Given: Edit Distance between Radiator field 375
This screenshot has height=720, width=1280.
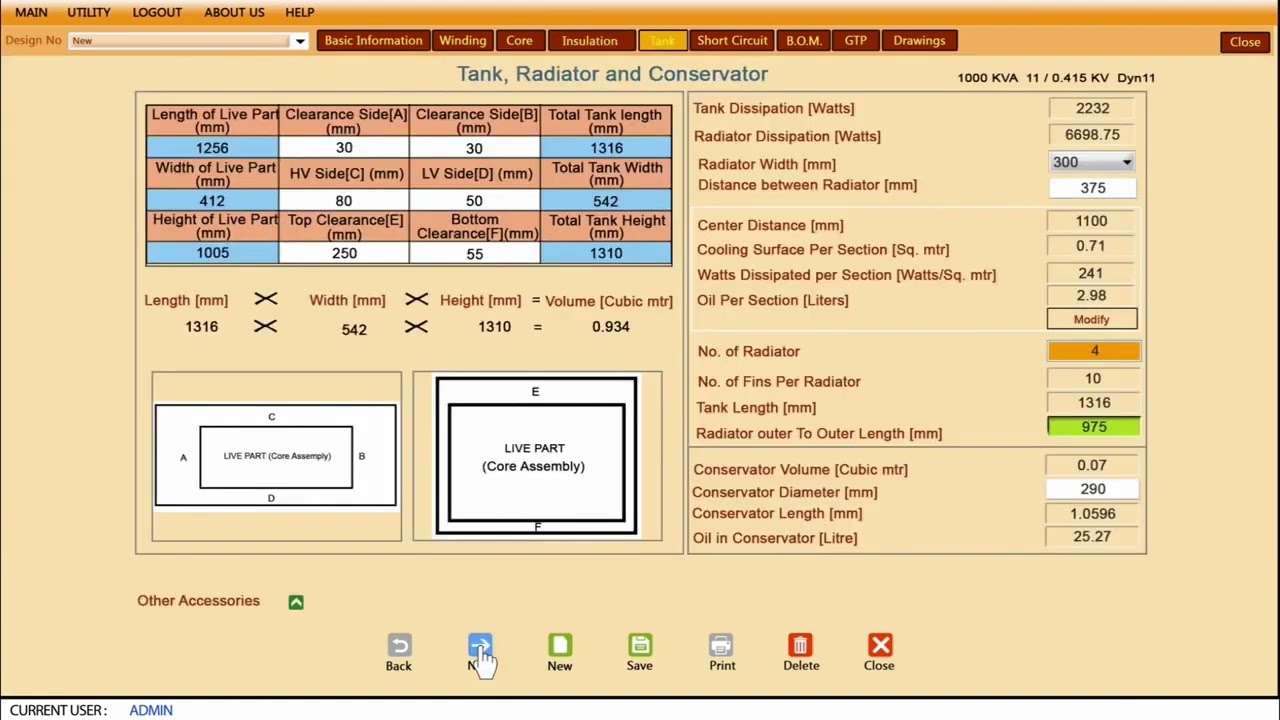Looking at the screenshot, I should (1092, 188).
